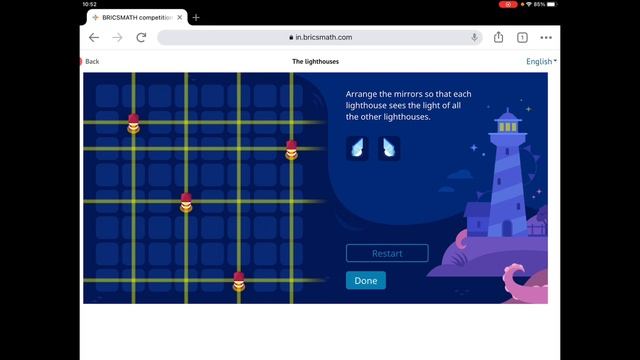The height and width of the screenshot is (360, 640).
Task: Select the BRICSMATH competition tab
Action: [x=137, y=18]
